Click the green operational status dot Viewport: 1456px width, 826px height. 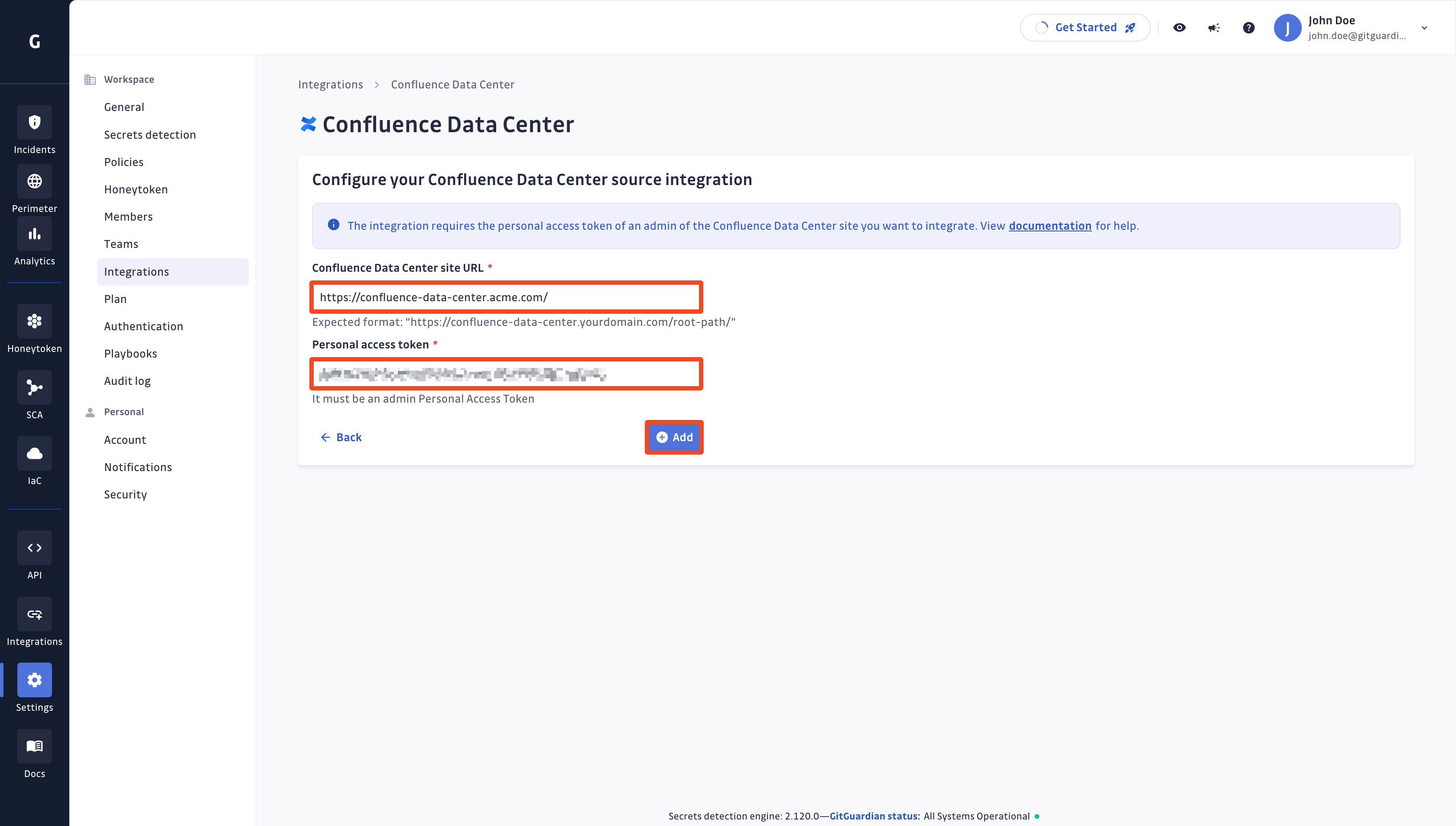[1037, 816]
